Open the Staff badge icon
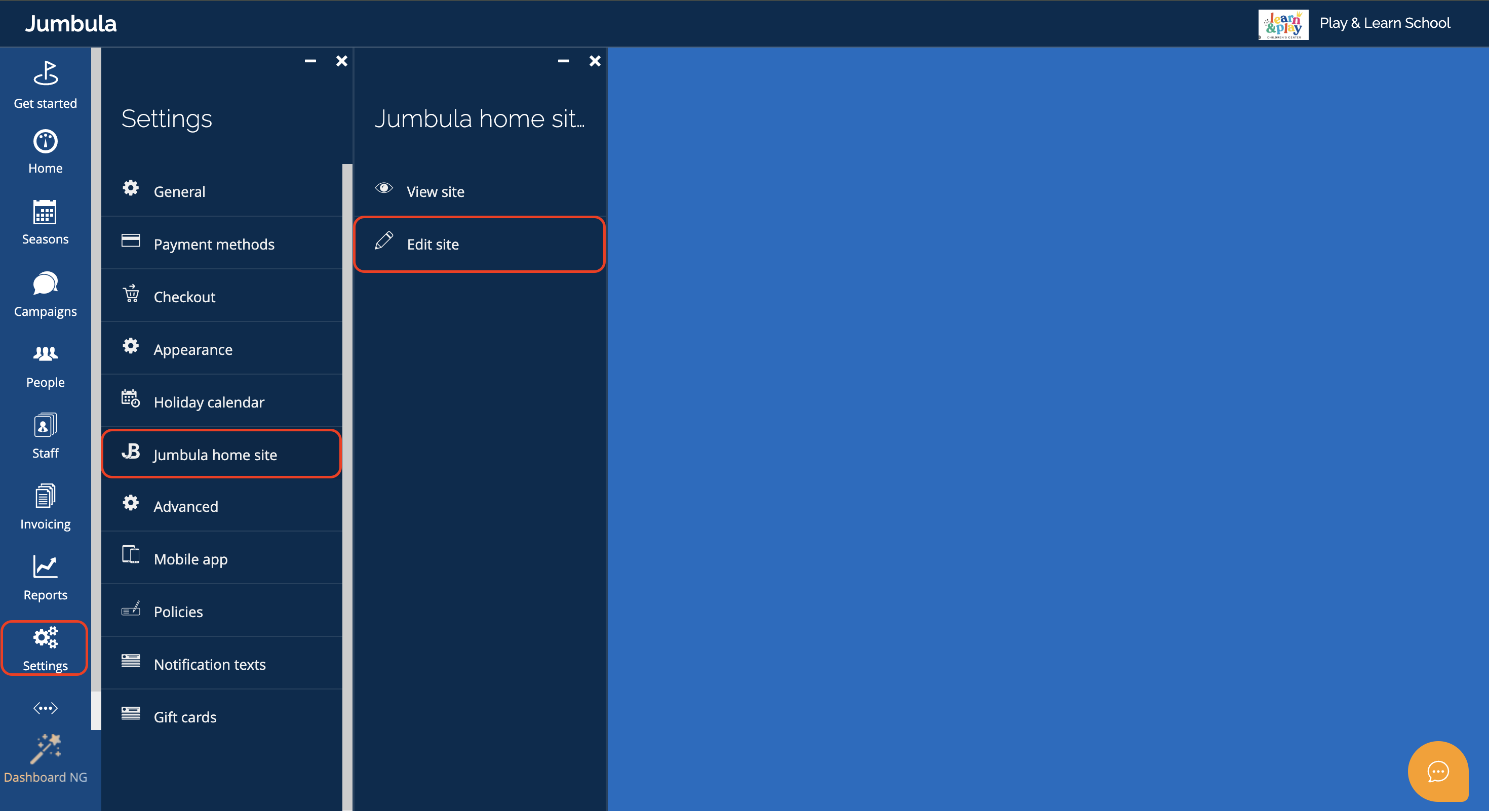Image resolution: width=1489 pixels, height=812 pixels. coord(45,426)
